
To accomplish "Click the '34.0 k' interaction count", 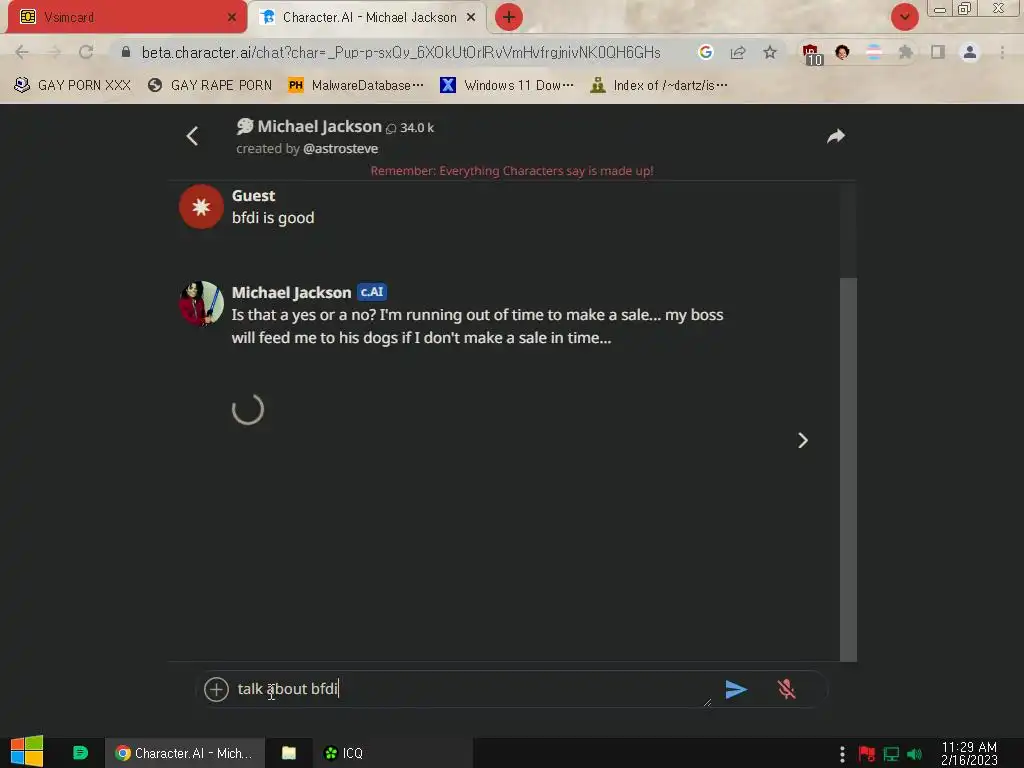I will (417, 128).
